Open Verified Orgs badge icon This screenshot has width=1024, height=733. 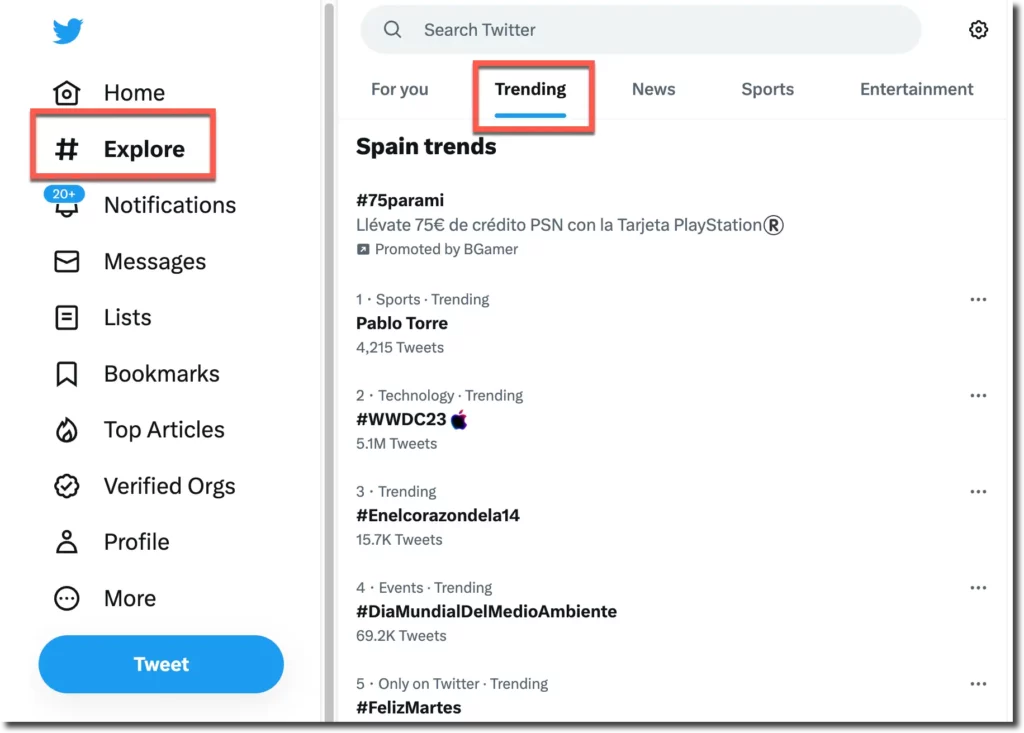pos(67,486)
